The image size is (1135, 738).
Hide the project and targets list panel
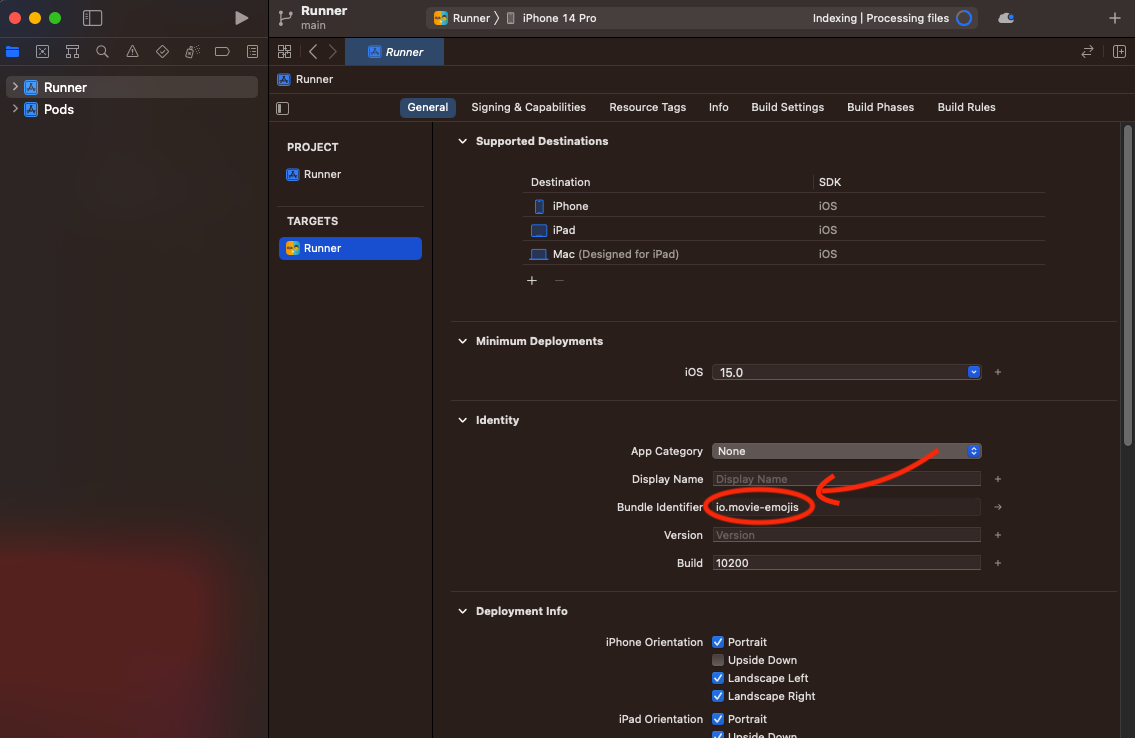282,109
